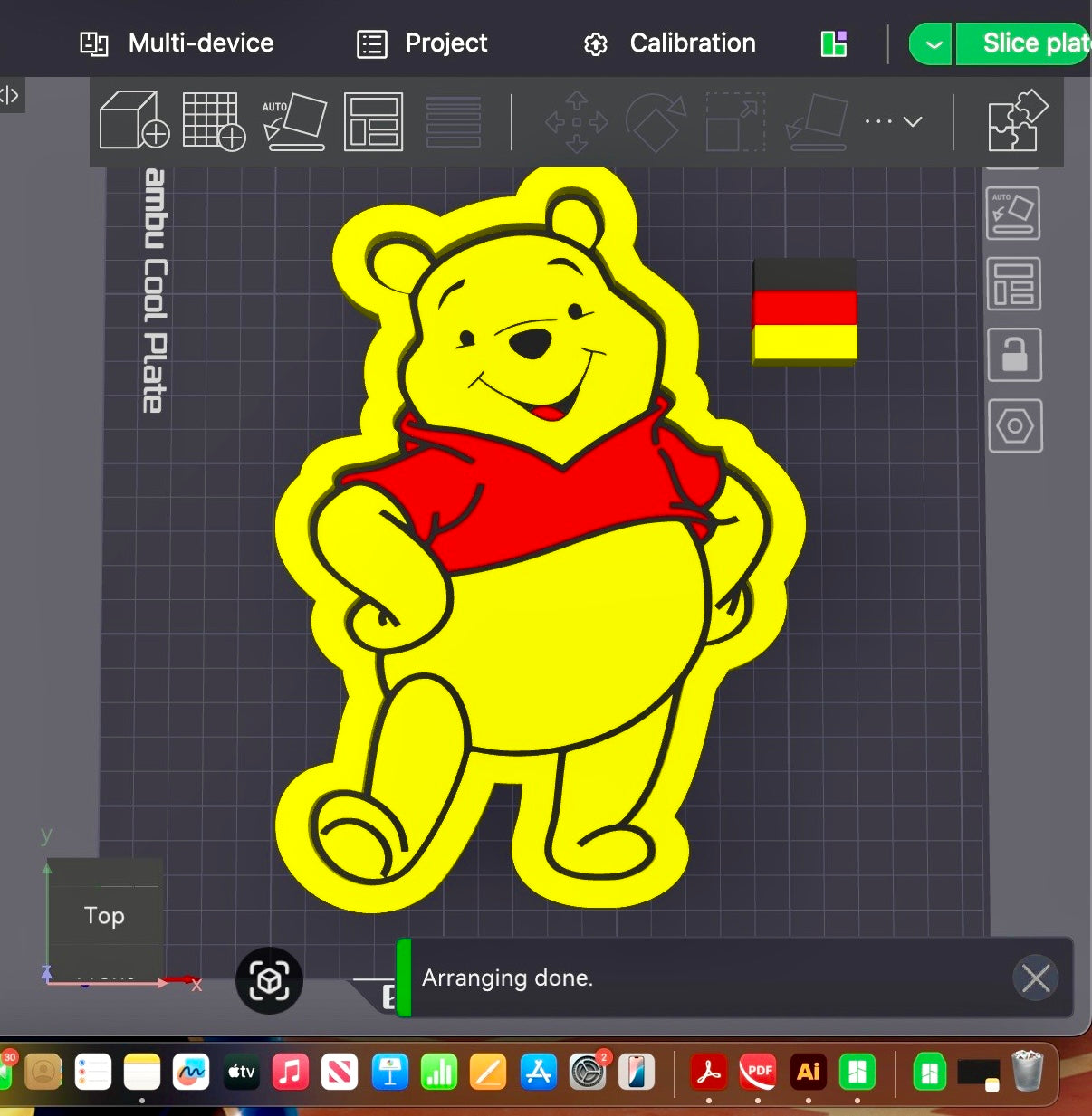Click plate Arrange icon on right side
This screenshot has width=1092, height=1116.
pyautogui.click(x=1013, y=283)
